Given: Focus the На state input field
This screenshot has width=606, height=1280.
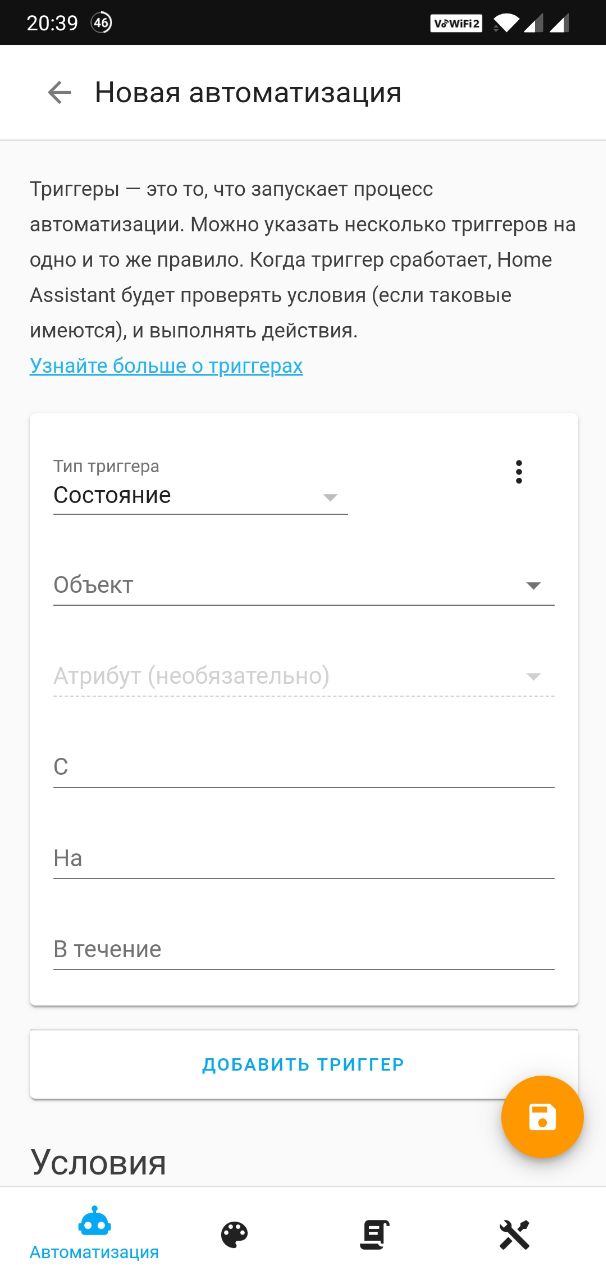Looking at the screenshot, I should click(x=303, y=859).
